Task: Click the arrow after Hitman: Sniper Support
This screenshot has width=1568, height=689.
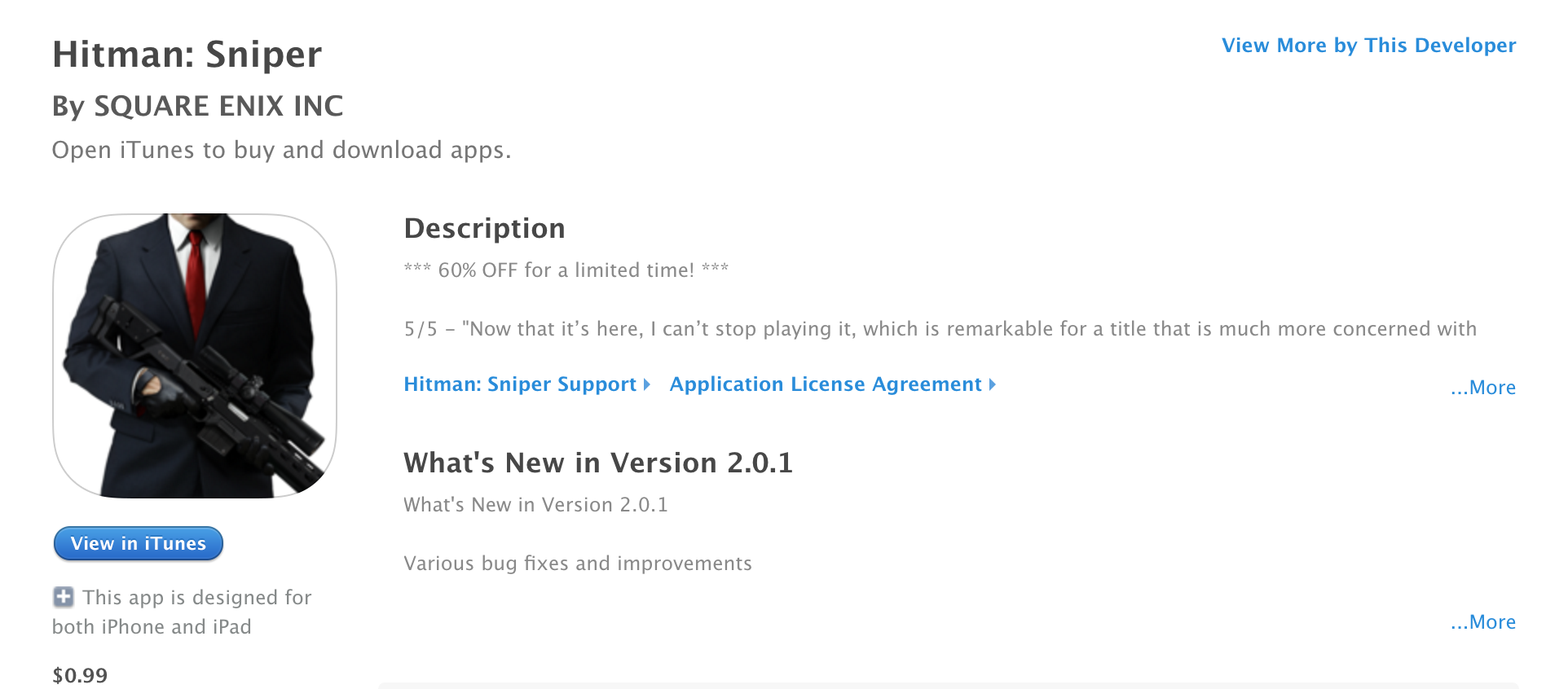Action: coord(647,384)
